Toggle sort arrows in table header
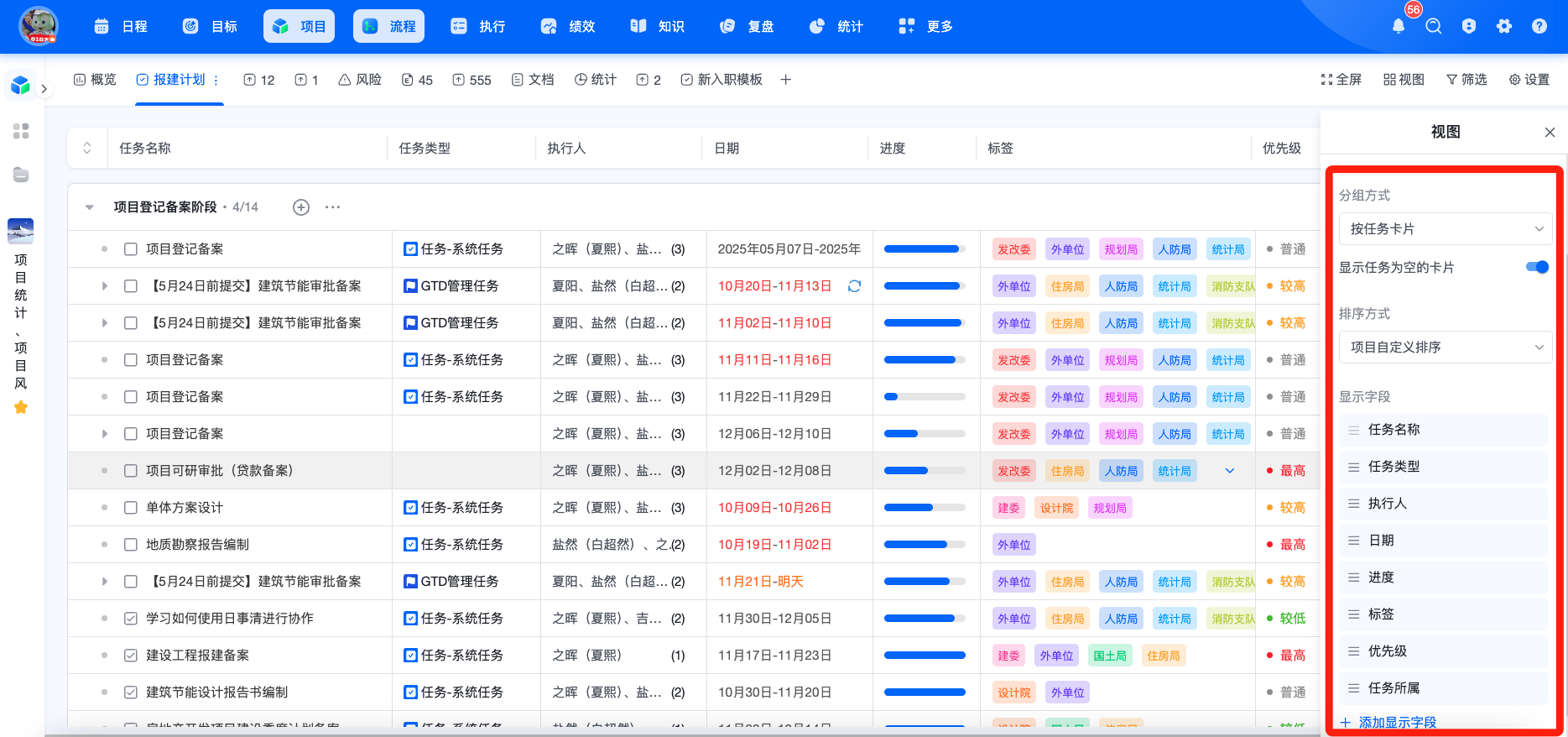 click(x=87, y=148)
